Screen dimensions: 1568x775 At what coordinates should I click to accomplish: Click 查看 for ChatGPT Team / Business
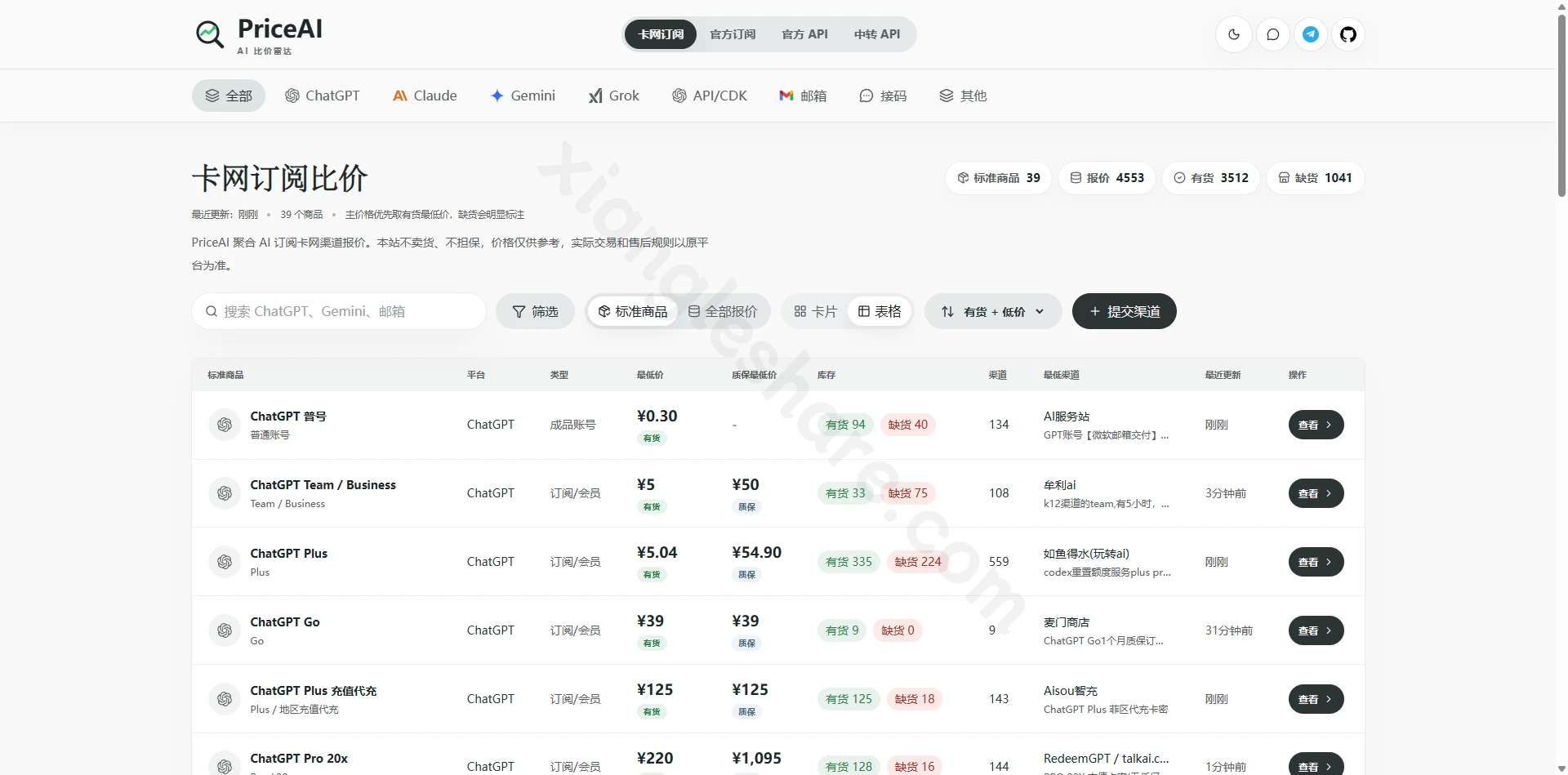pos(1316,493)
